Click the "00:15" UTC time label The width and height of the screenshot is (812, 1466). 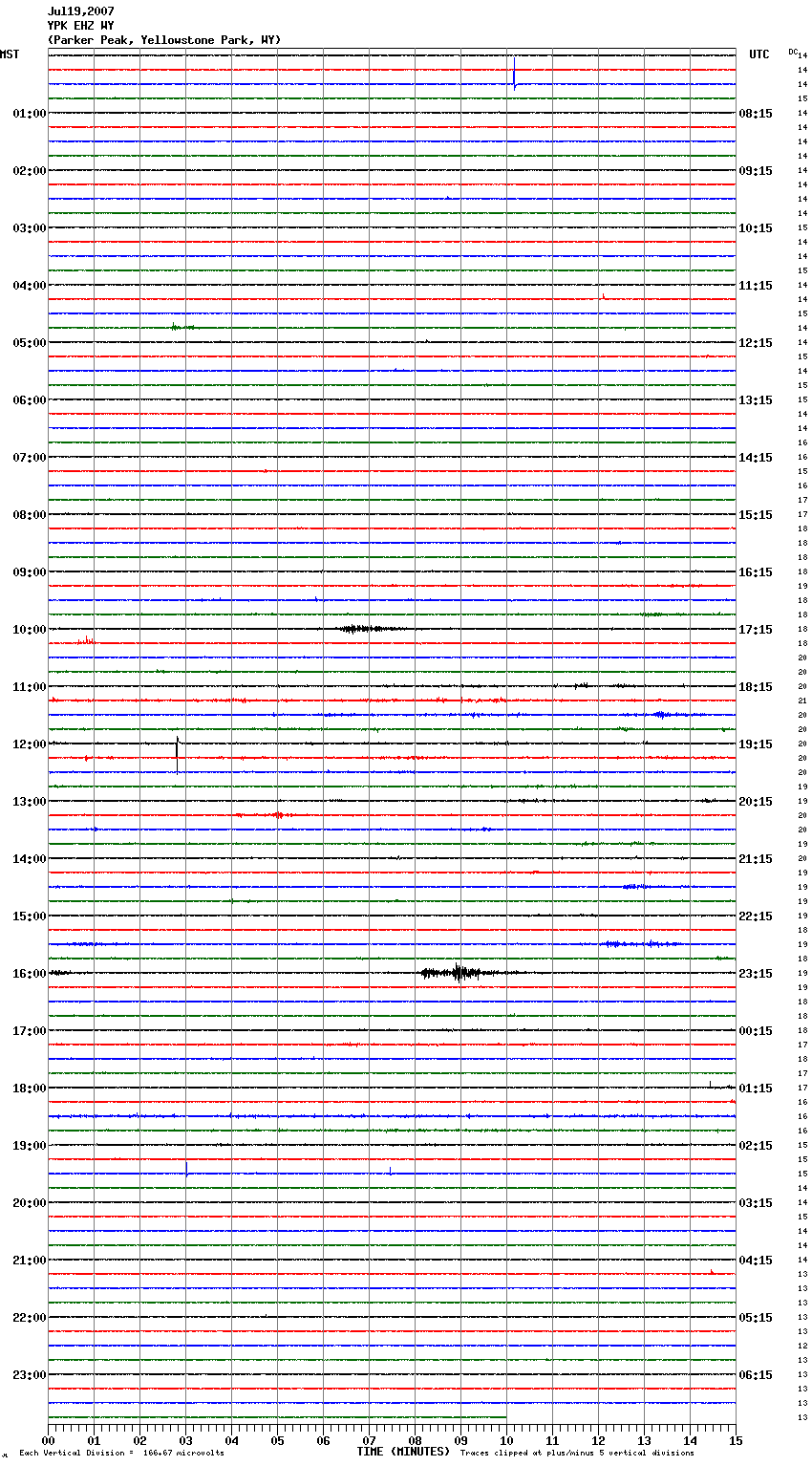pyautogui.click(x=756, y=1031)
